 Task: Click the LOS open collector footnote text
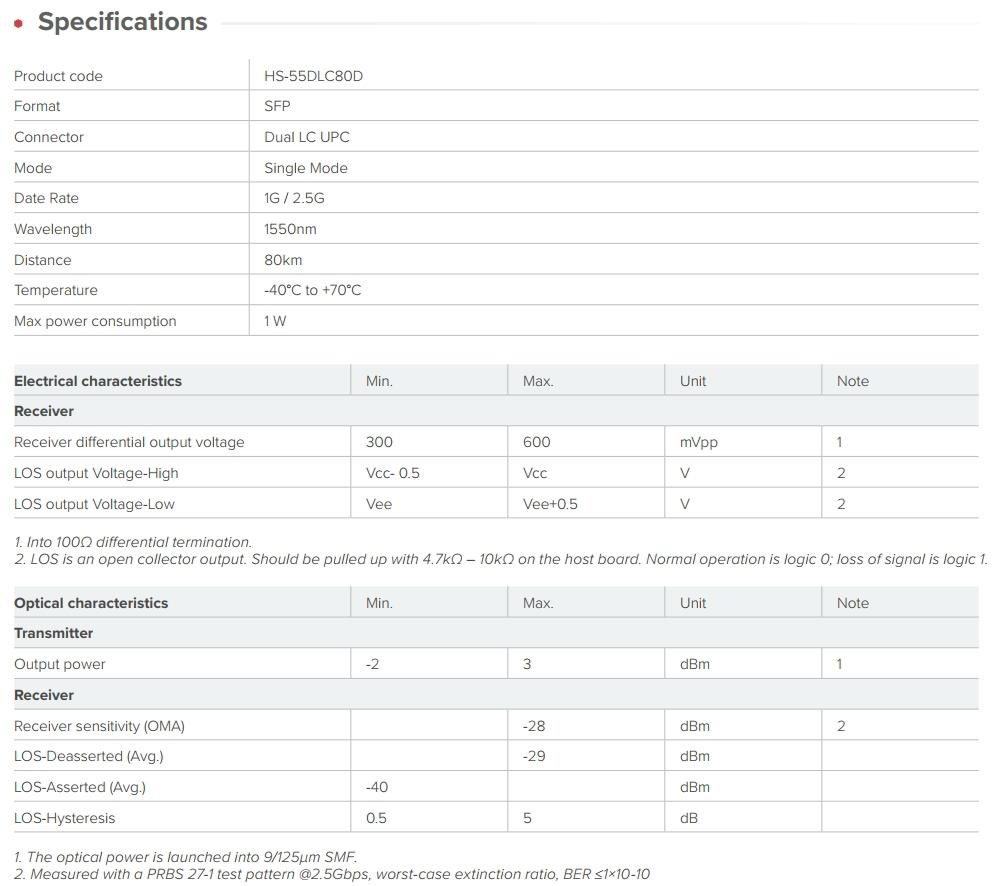500,559
